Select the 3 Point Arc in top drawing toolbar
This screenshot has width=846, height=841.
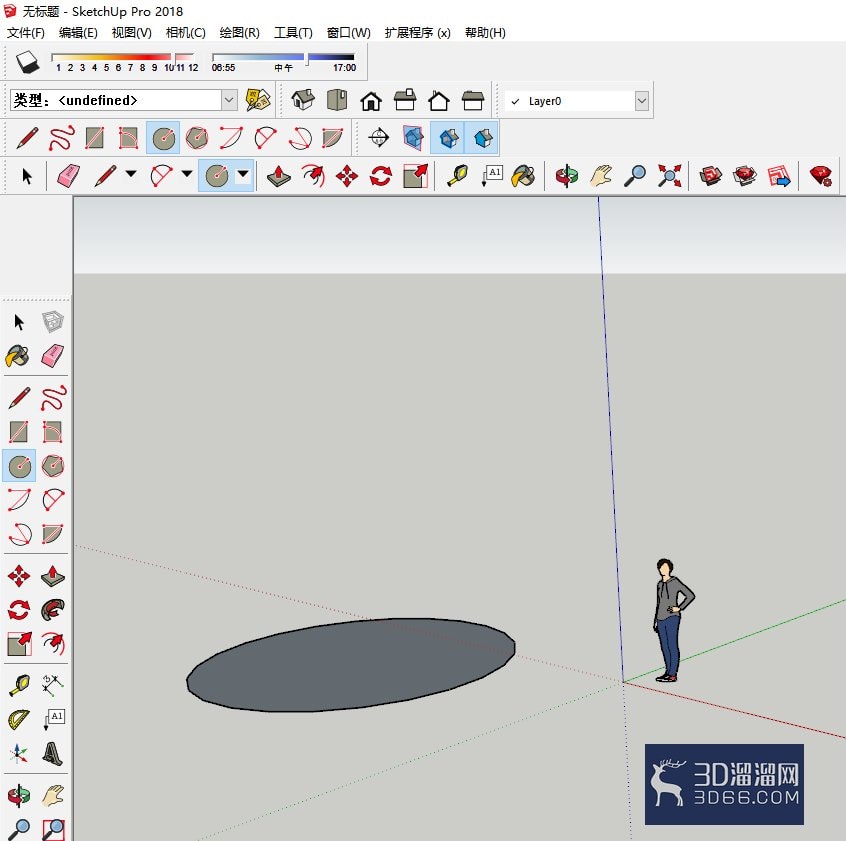tap(299, 138)
